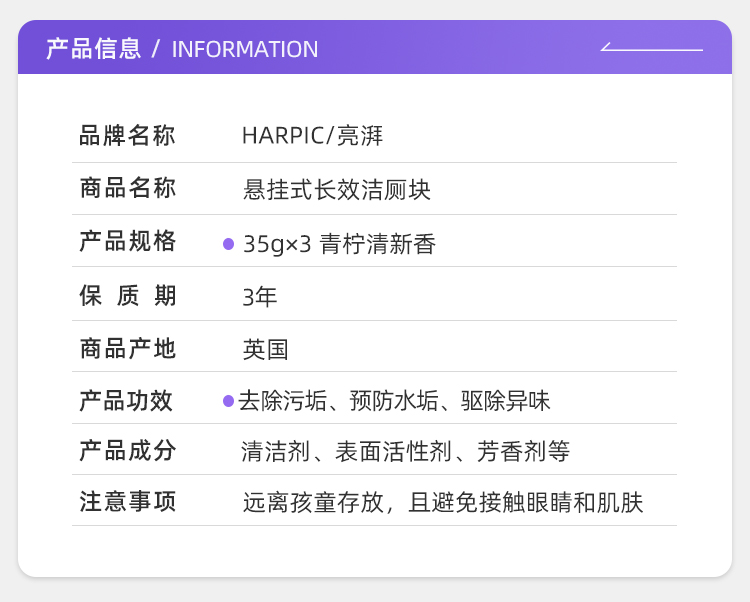Click the 品牌名称 label

pos(127,135)
